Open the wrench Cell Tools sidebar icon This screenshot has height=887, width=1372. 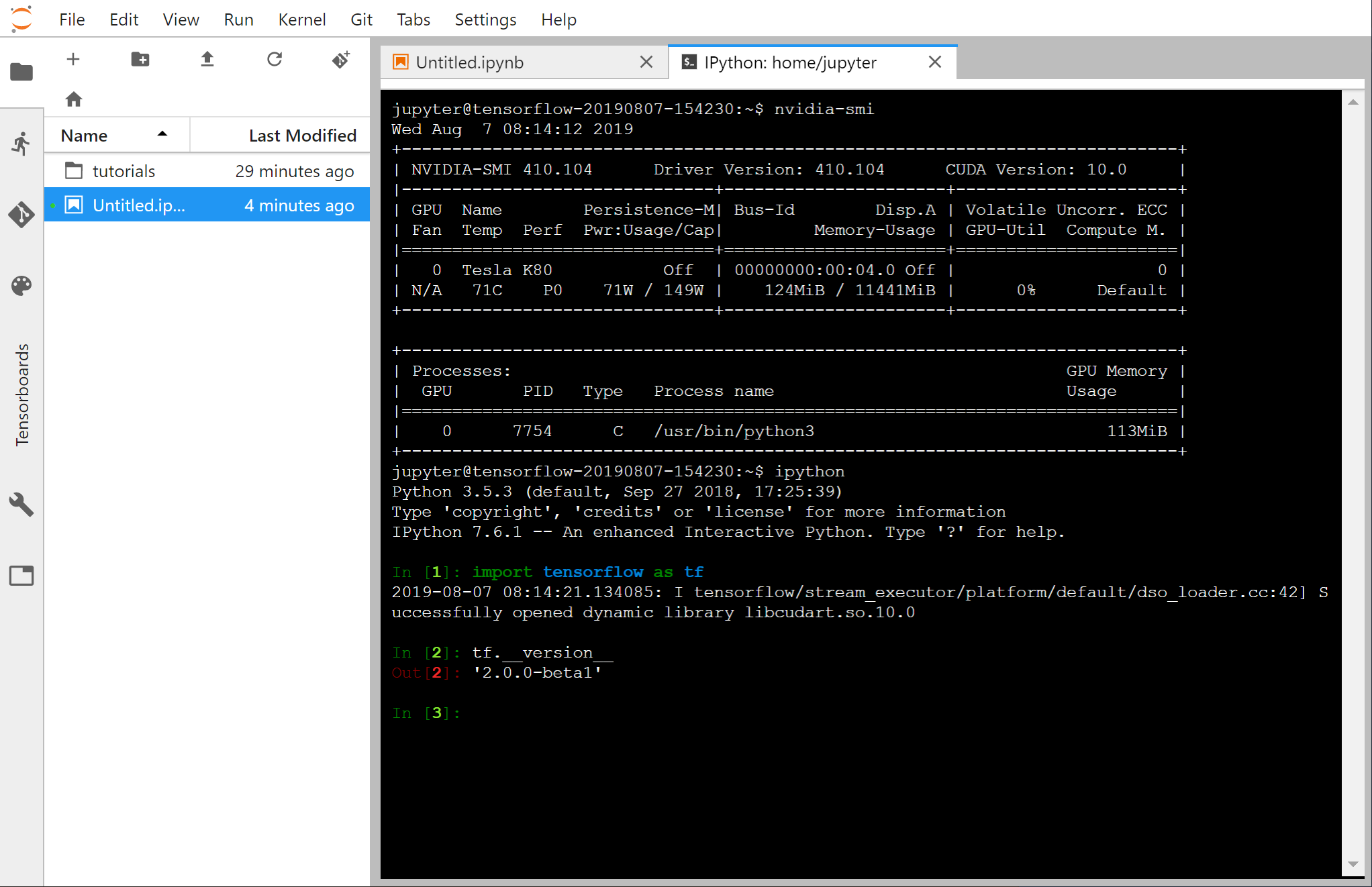(21, 504)
